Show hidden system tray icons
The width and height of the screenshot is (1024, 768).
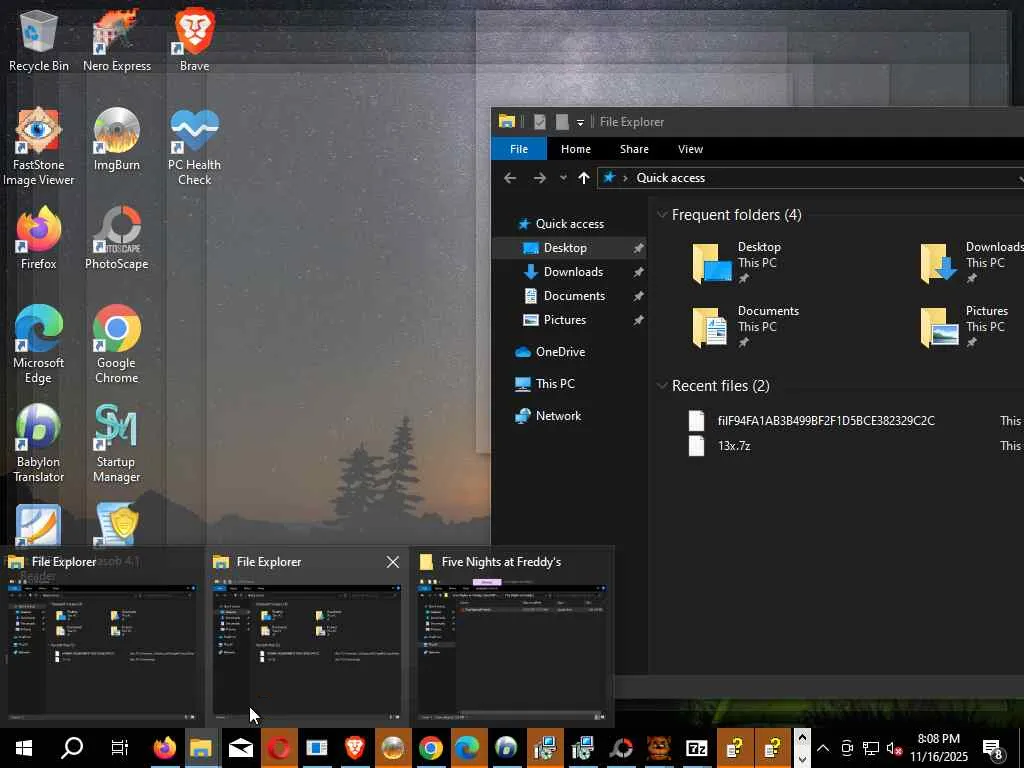[x=823, y=748]
